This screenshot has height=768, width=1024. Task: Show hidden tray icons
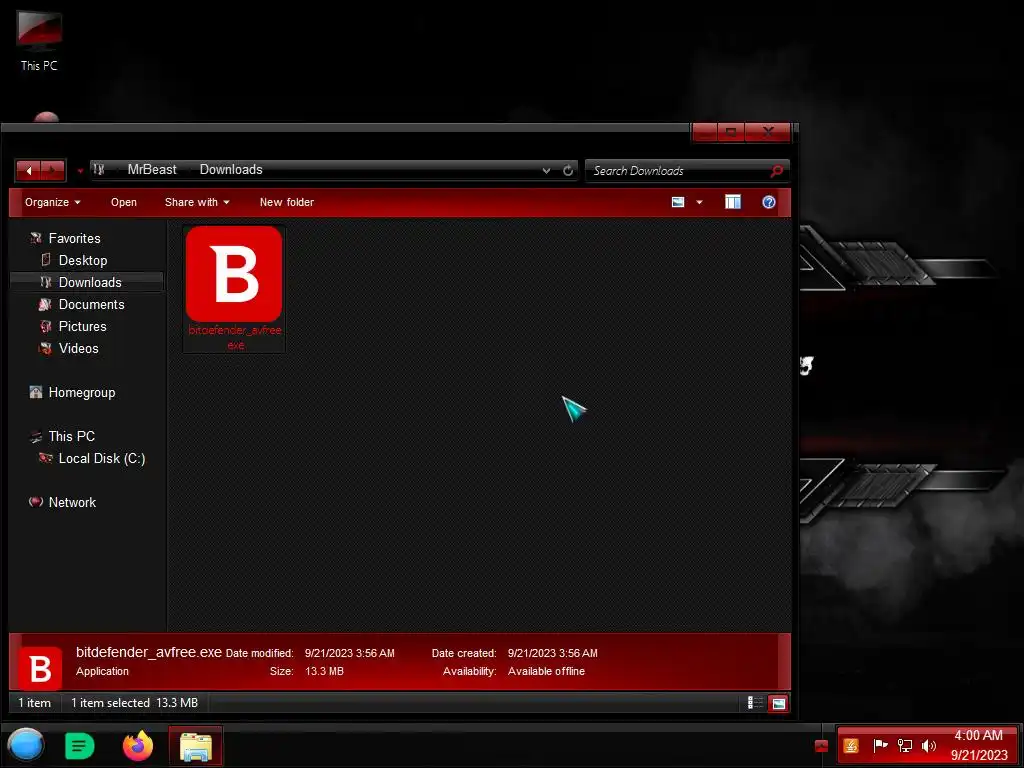(x=822, y=746)
